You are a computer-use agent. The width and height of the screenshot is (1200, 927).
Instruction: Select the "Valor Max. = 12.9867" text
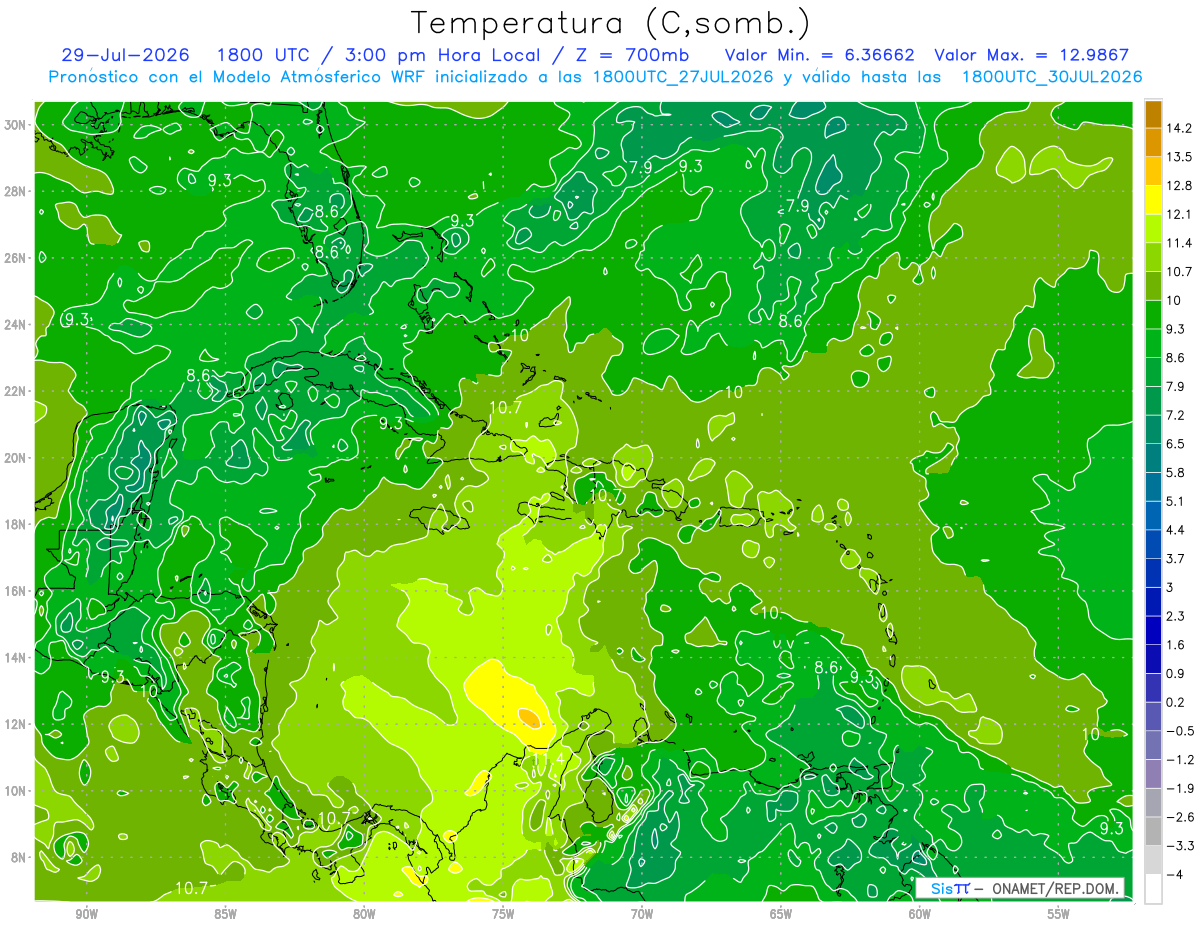coord(1031,55)
